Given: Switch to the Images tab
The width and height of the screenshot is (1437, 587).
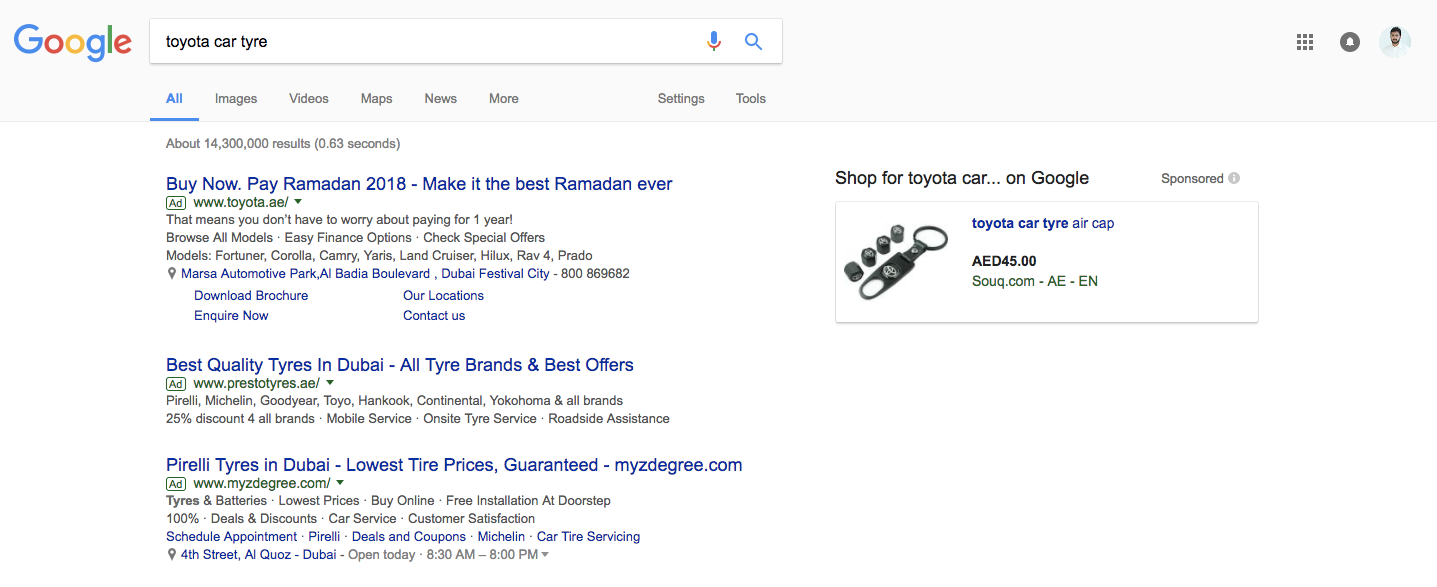Looking at the screenshot, I should click(236, 99).
